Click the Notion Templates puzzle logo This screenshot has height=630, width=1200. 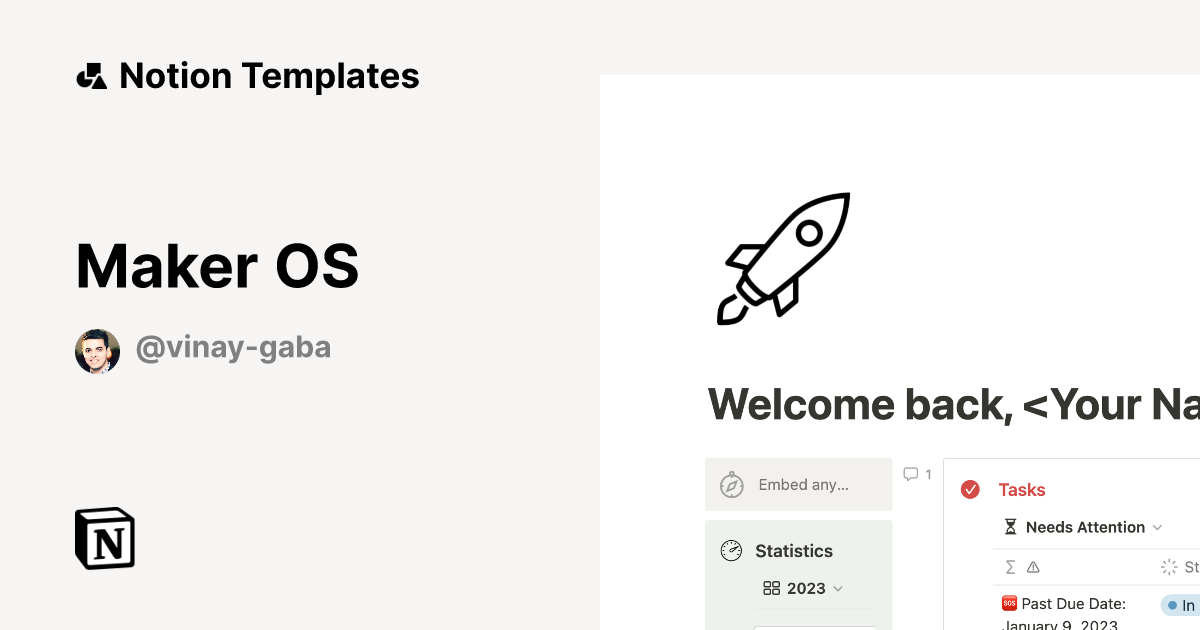click(91, 75)
